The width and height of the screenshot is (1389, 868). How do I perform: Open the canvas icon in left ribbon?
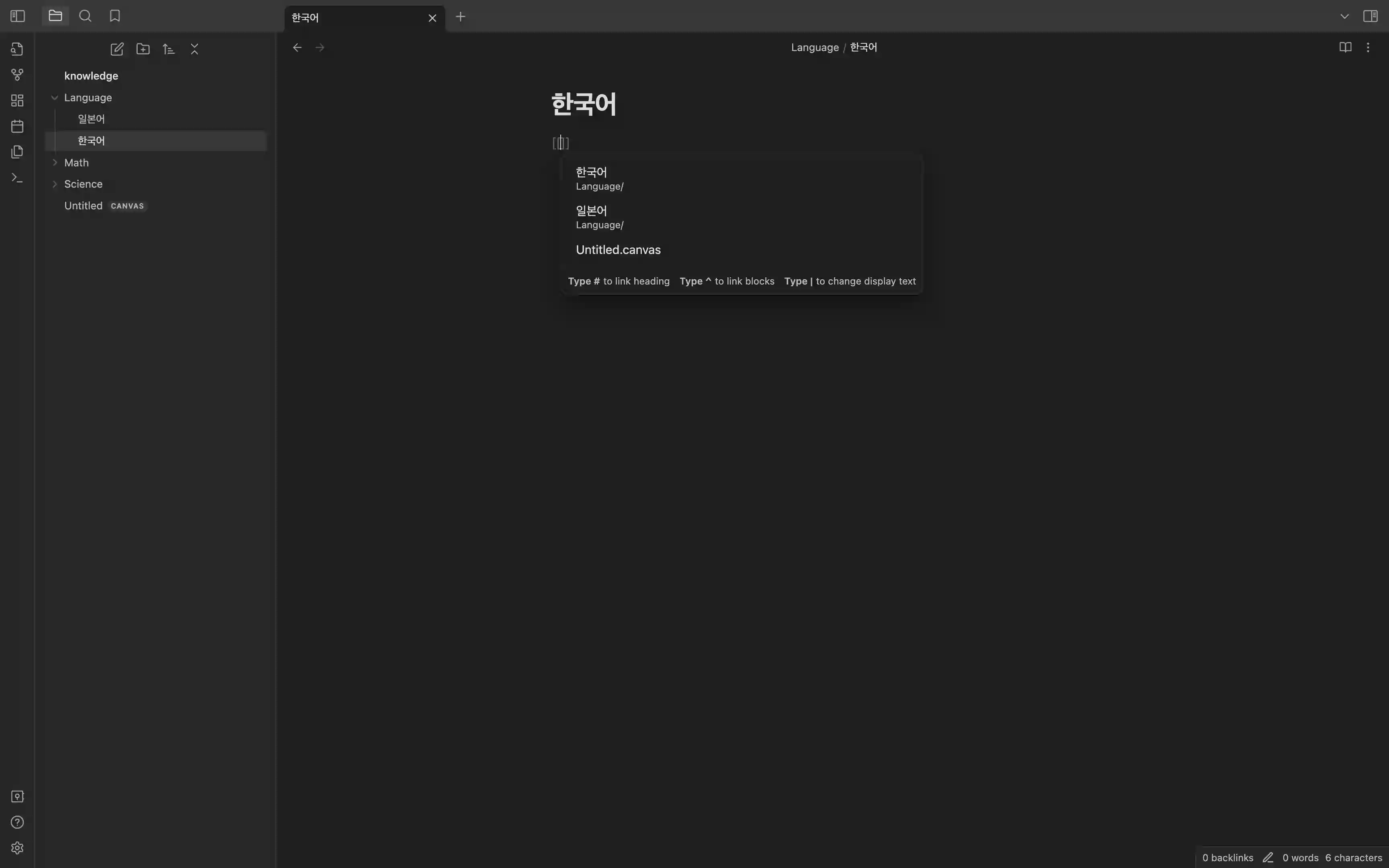point(17,100)
